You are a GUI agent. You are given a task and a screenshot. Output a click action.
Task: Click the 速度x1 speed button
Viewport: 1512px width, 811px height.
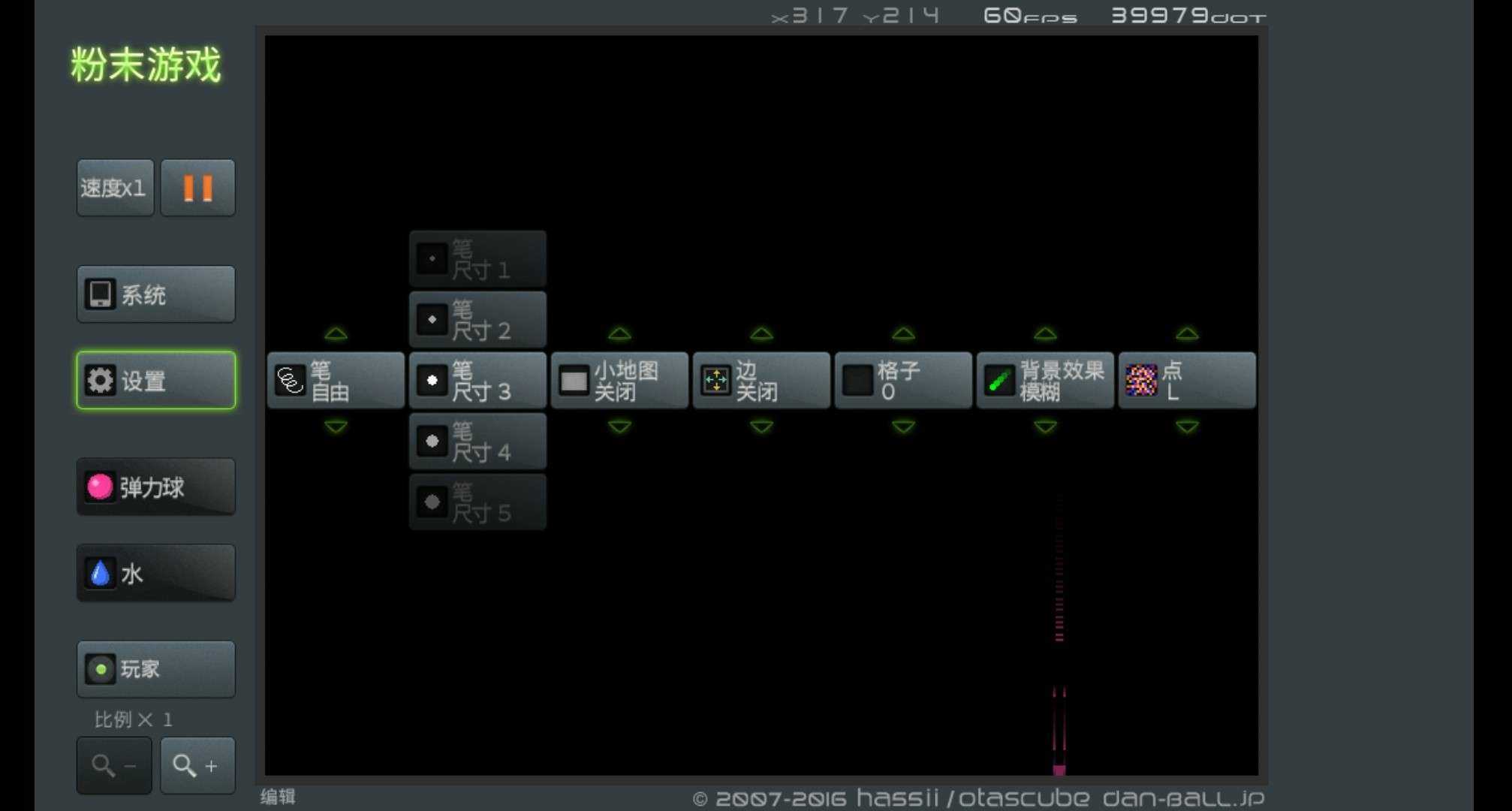115,188
